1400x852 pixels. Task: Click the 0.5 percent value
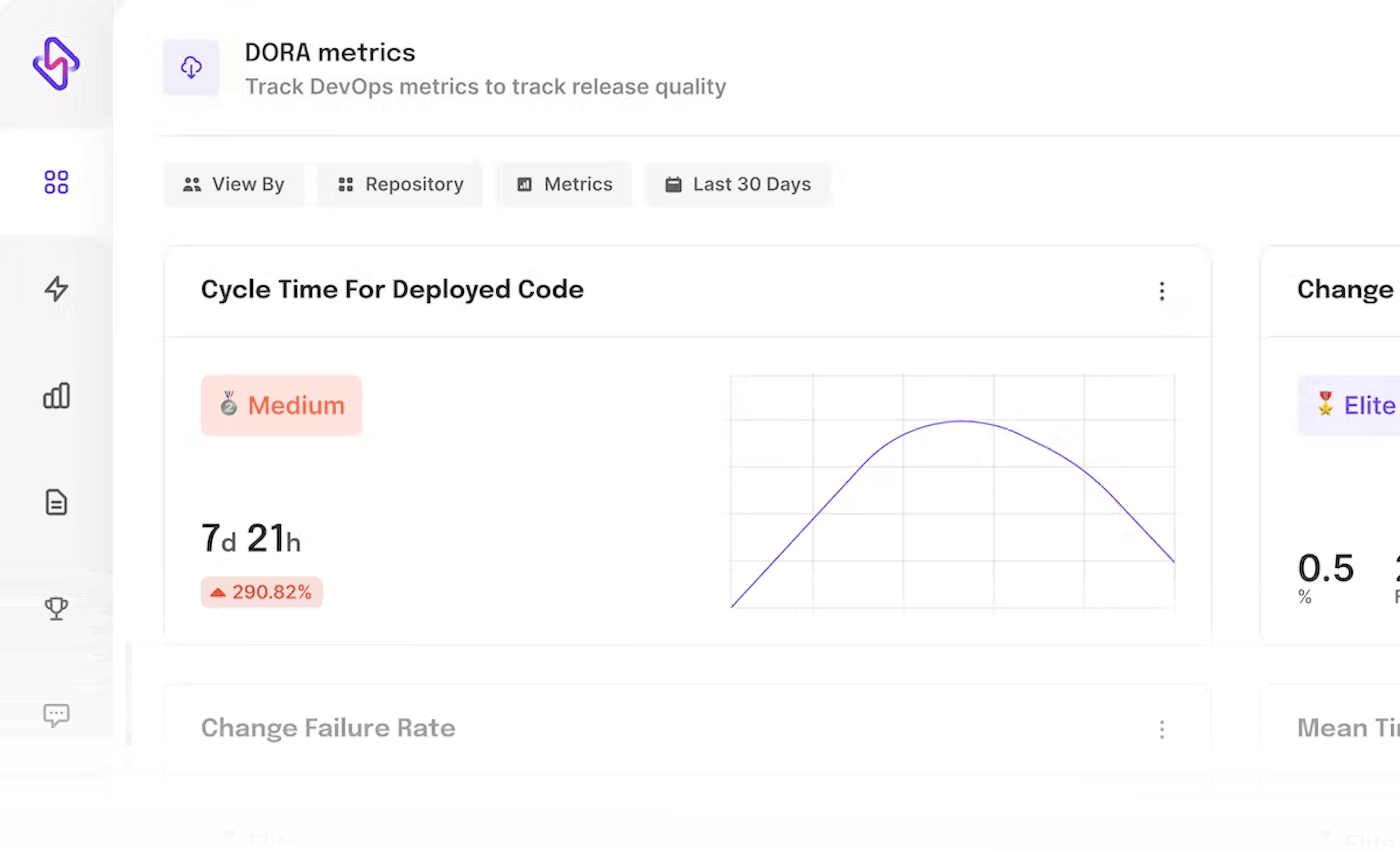1326,568
